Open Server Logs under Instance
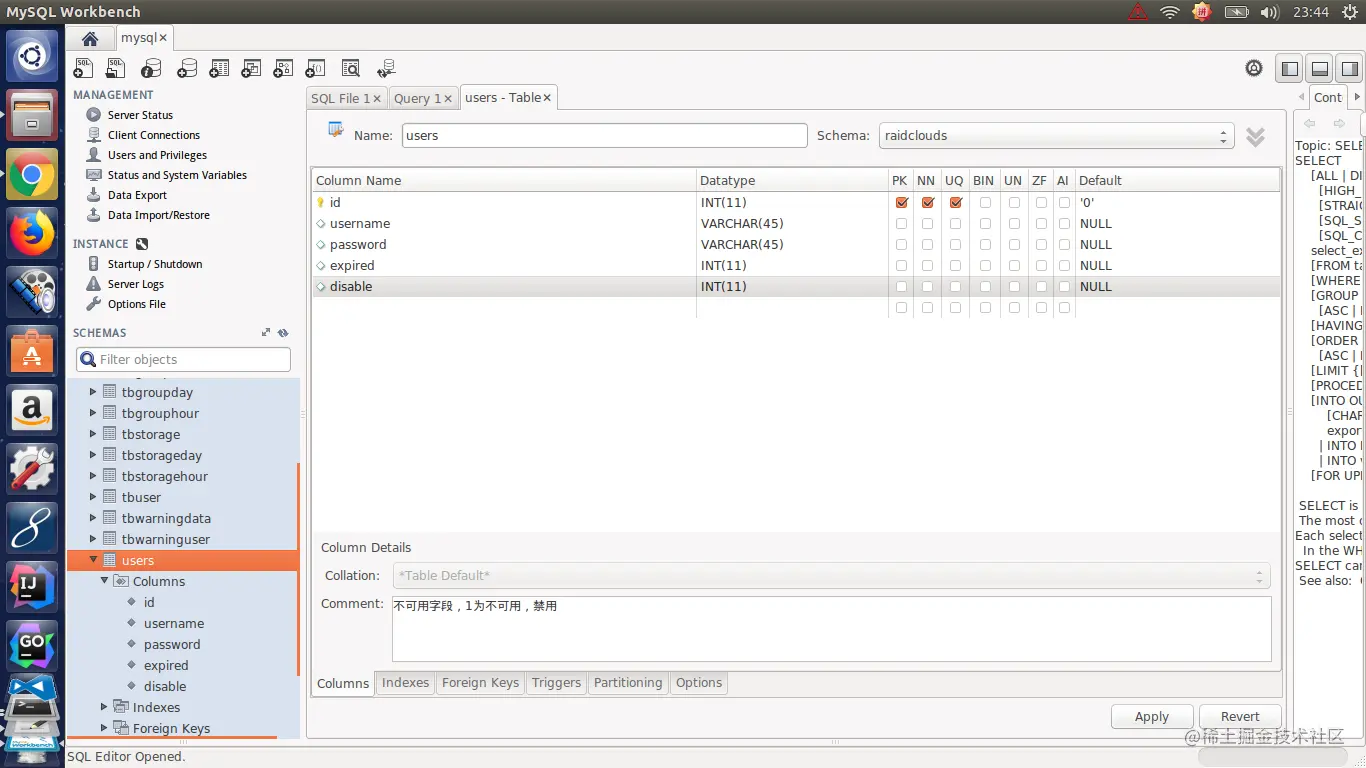The image size is (1366, 768). click(x=135, y=284)
